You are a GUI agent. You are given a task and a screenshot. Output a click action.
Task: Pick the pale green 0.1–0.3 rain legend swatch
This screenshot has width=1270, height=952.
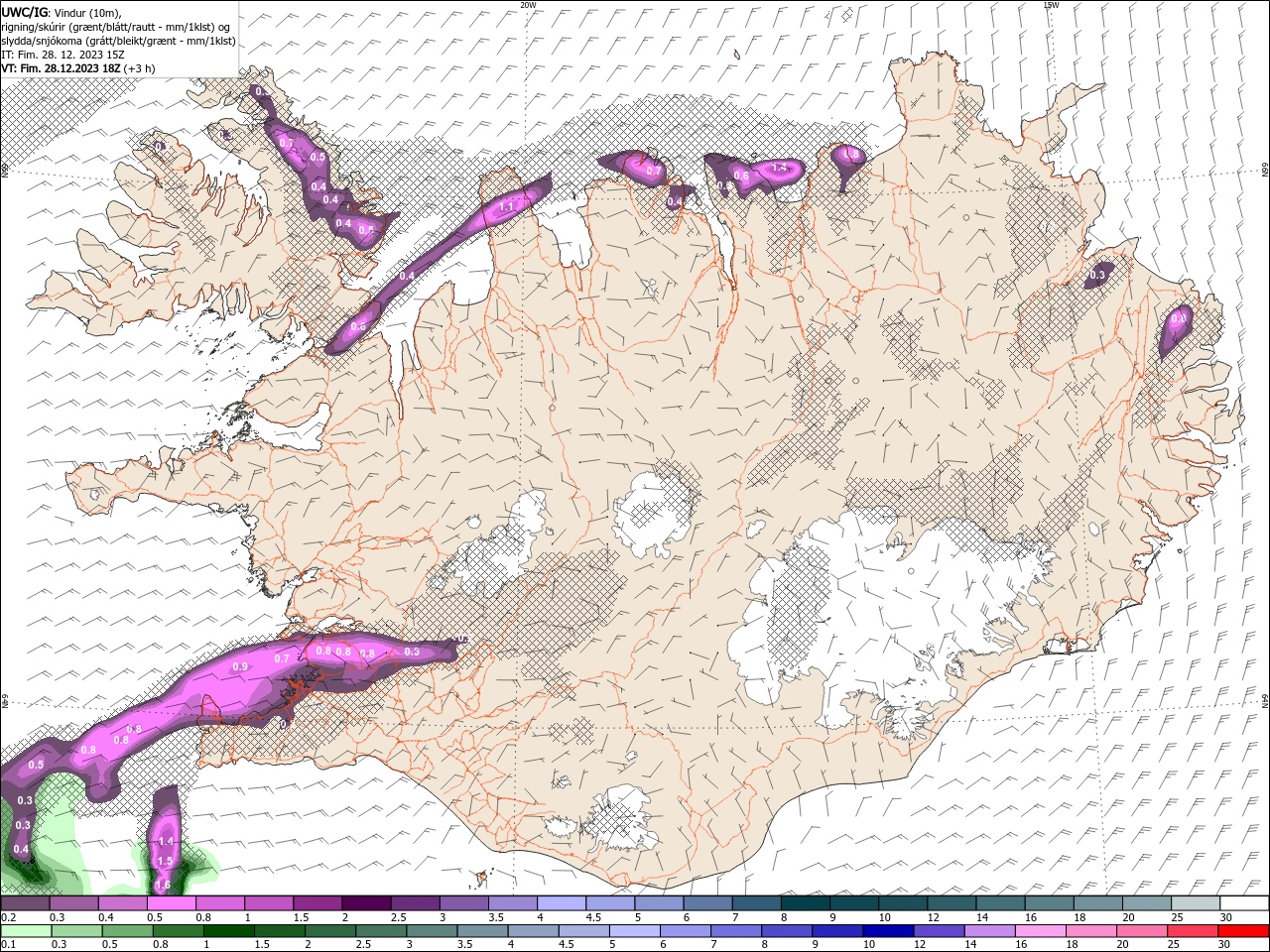point(26,931)
